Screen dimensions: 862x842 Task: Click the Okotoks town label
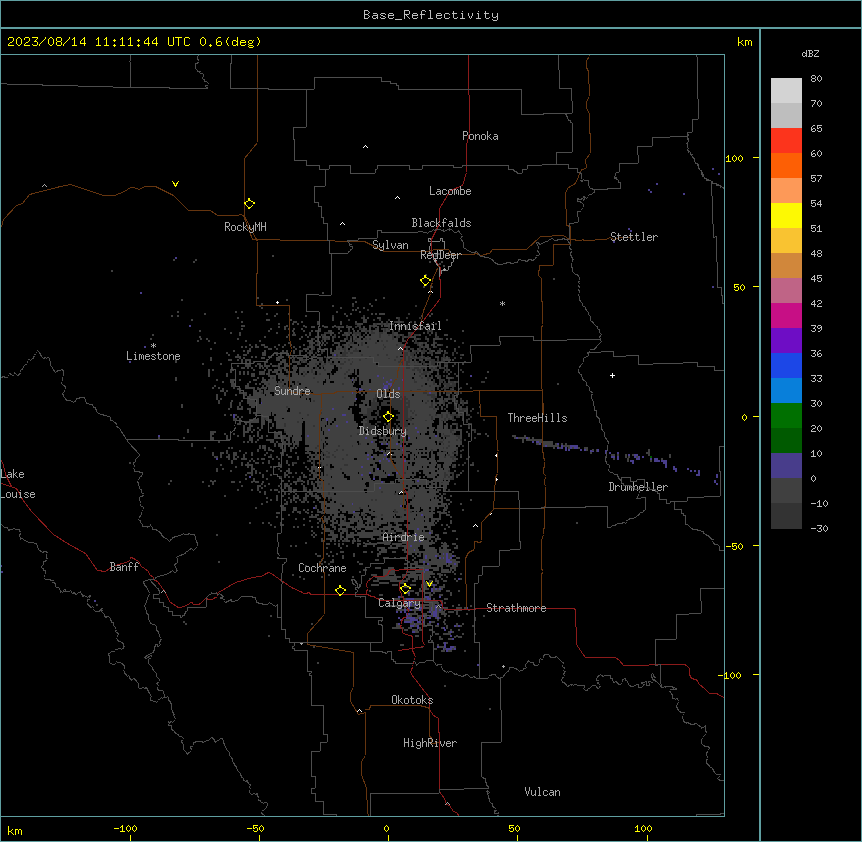[x=412, y=700]
